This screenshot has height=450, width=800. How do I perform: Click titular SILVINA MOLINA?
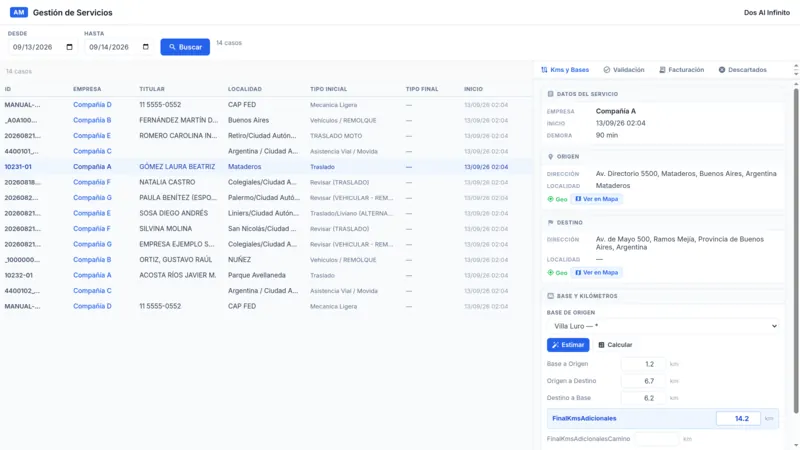click(165, 229)
